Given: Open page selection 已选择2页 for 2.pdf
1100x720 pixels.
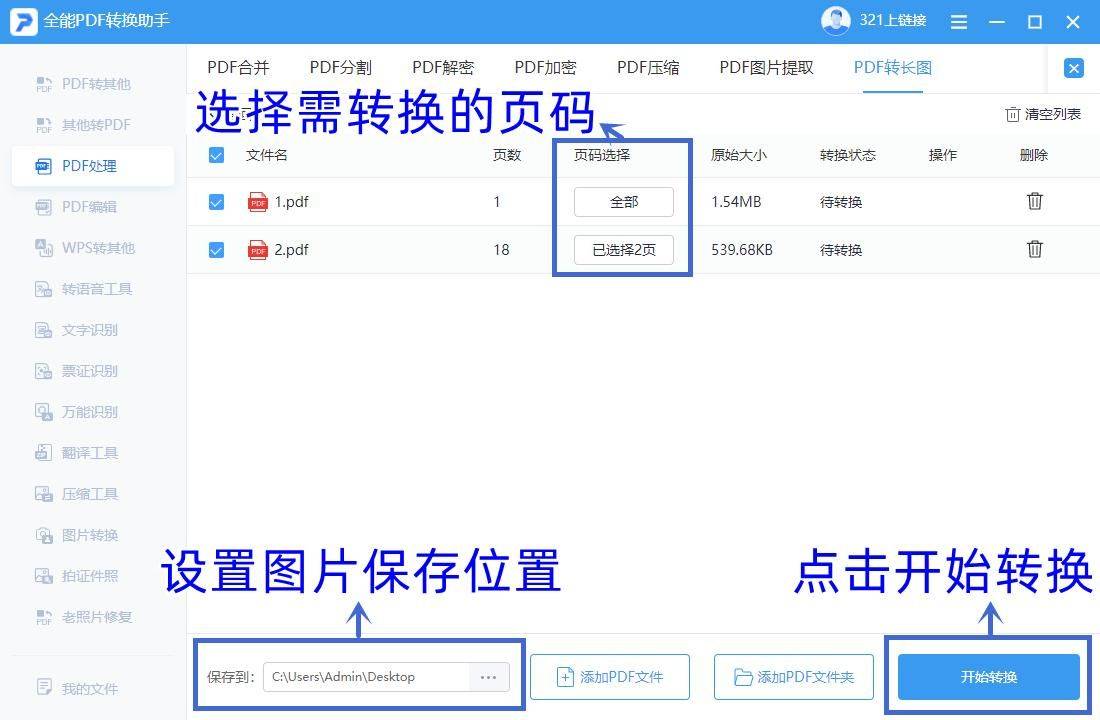Looking at the screenshot, I should [x=624, y=250].
